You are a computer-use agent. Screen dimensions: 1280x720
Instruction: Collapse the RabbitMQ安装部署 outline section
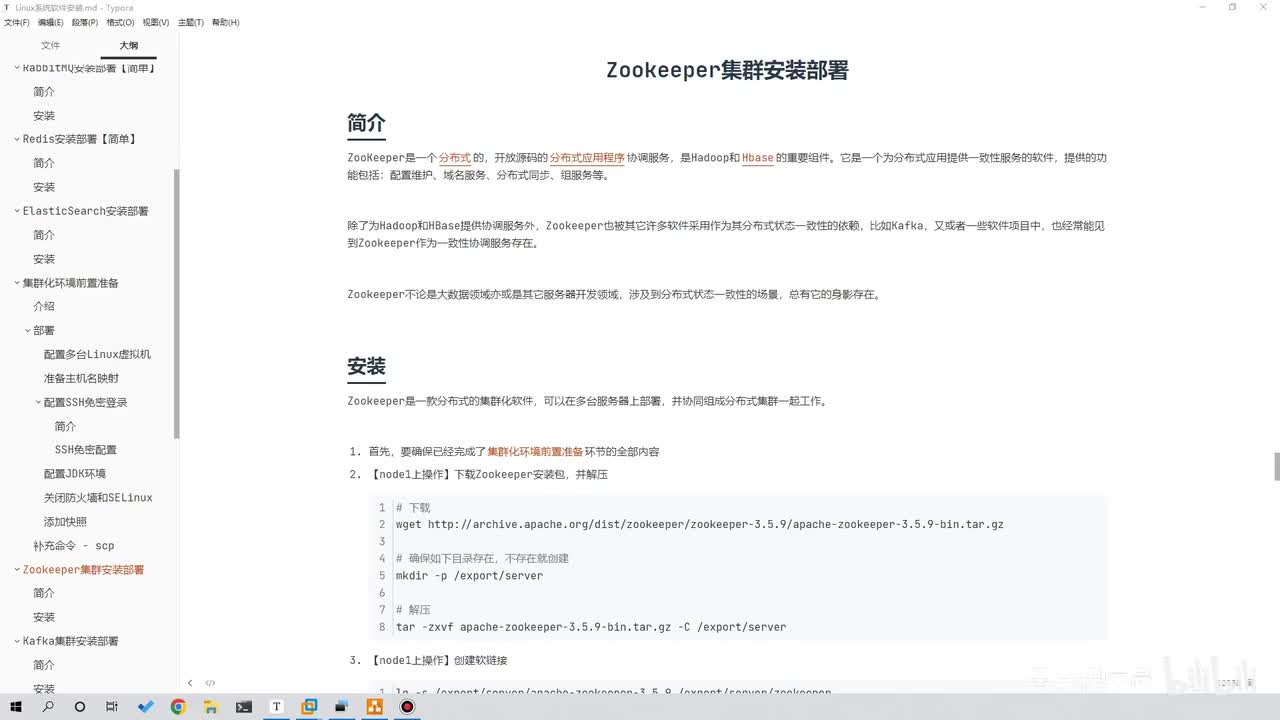pos(16,68)
